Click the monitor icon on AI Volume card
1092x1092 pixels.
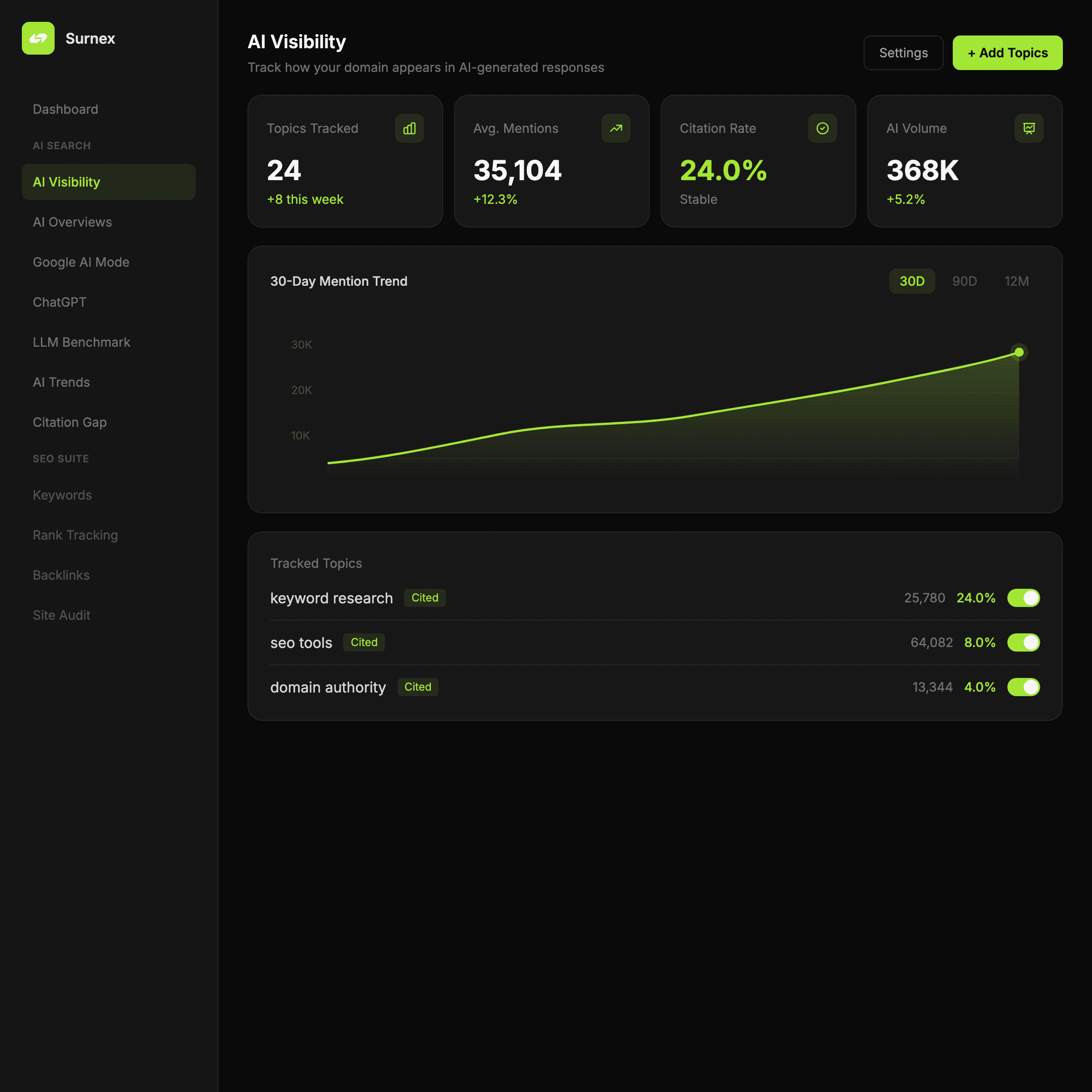(x=1029, y=128)
